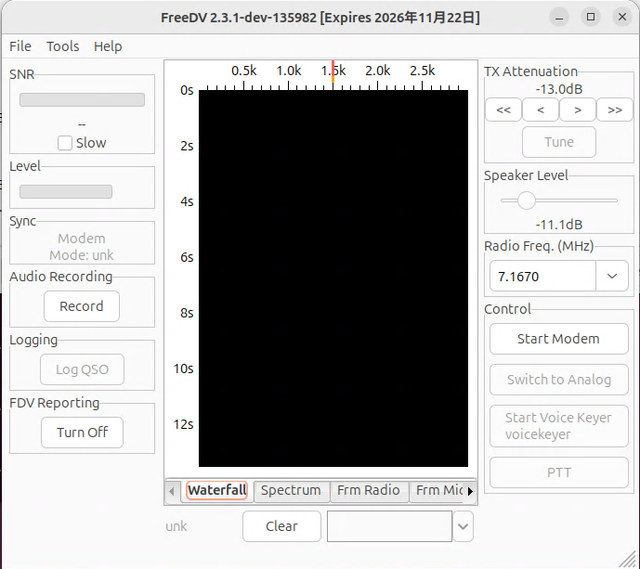This screenshot has width=640, height=569.
Task: Click Switch to Analog
Action: coord(559,380)
